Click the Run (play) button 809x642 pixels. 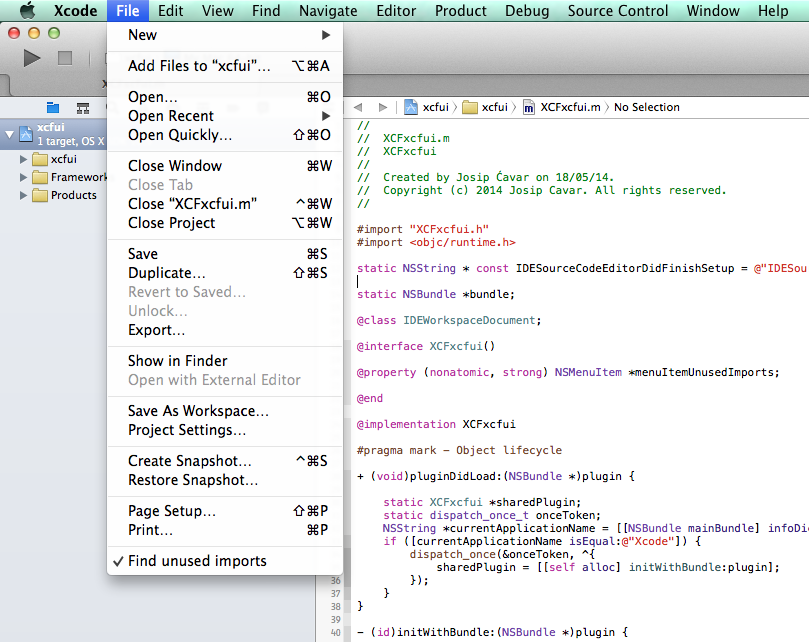coord(31,58)
